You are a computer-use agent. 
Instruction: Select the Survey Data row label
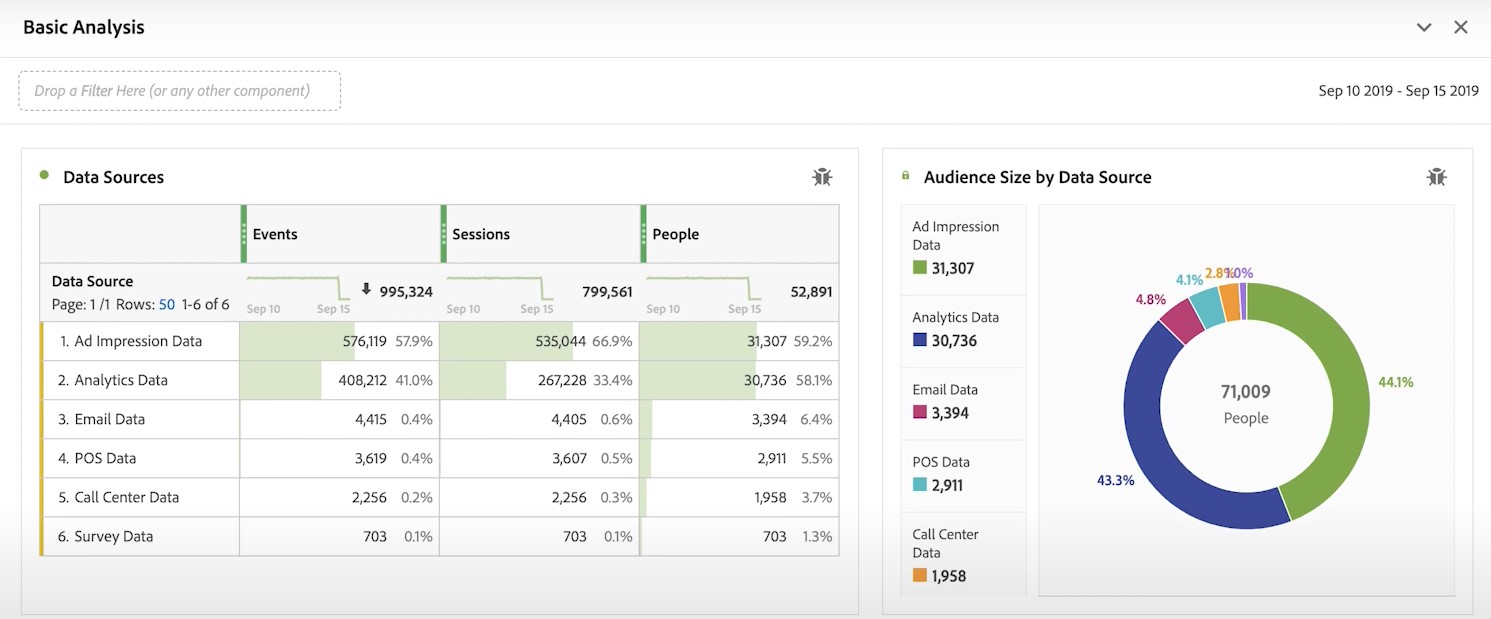point(113,536)
